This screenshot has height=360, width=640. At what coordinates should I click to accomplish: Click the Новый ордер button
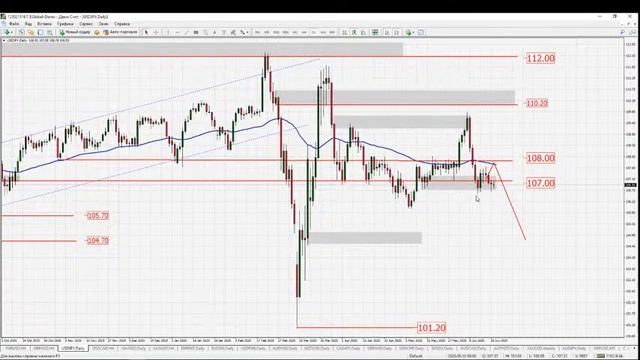tap(75, 32)
